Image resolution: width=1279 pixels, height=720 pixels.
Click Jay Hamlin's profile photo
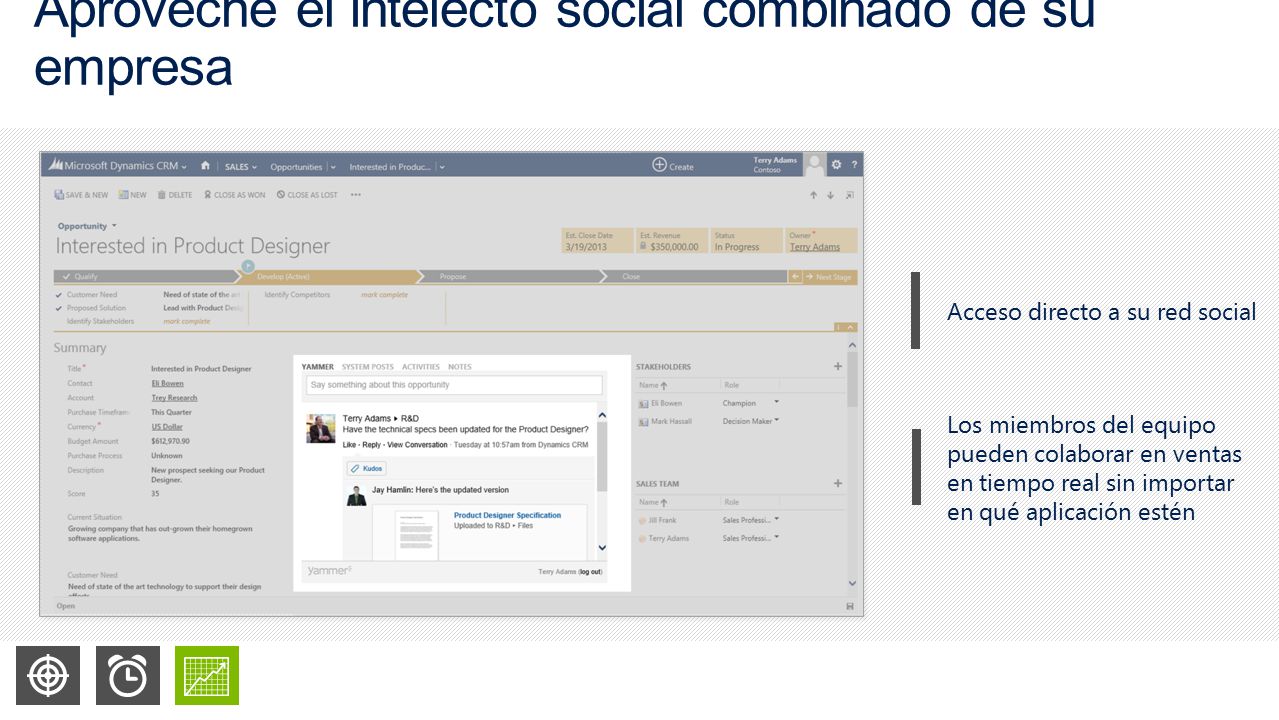356,494
